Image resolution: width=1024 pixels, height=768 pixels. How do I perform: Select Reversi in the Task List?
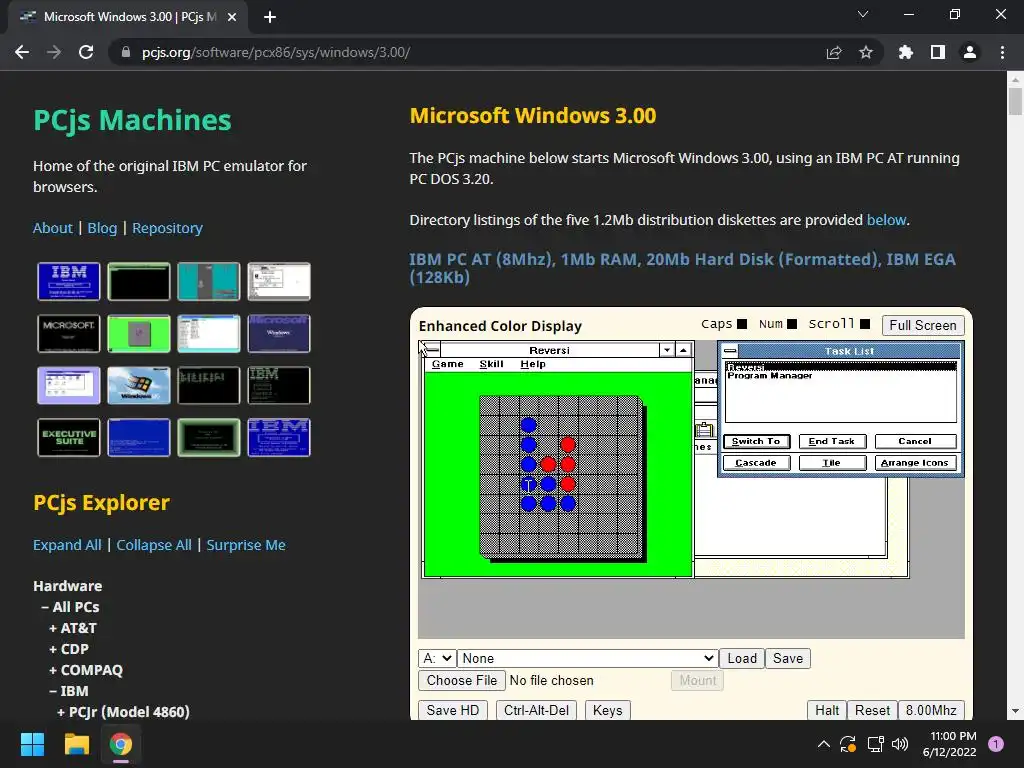point(840,367)
